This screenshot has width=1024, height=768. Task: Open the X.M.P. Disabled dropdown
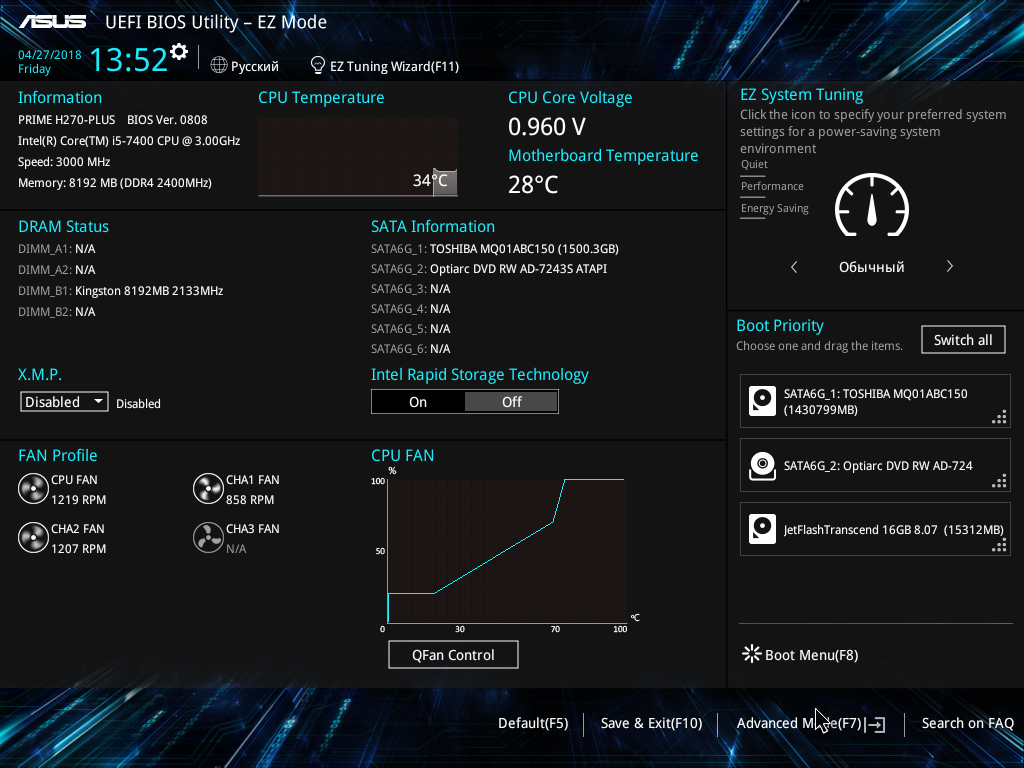(x=65, y=402)
